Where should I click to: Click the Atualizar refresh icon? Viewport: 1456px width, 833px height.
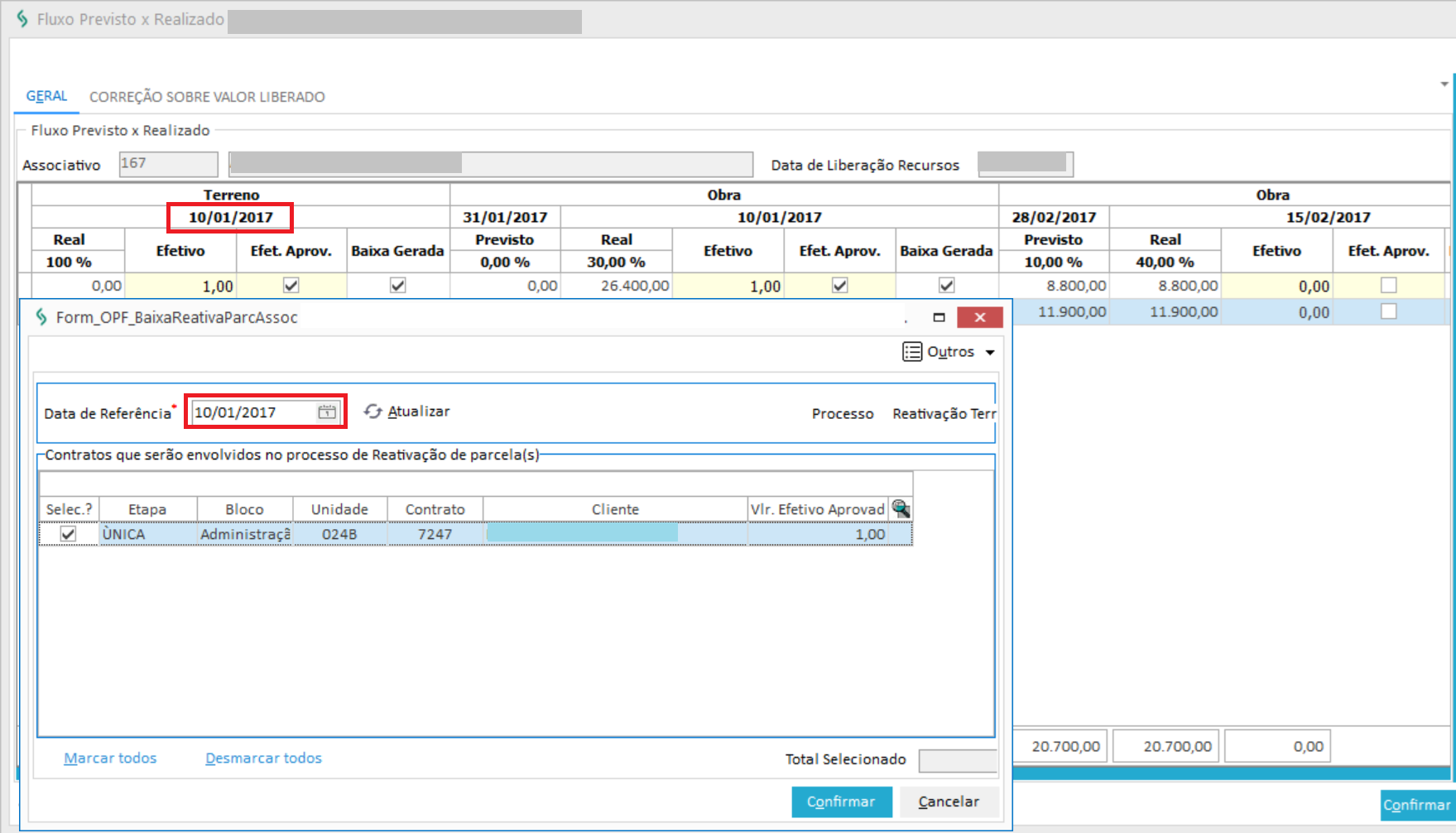click(x=373, y=412)
